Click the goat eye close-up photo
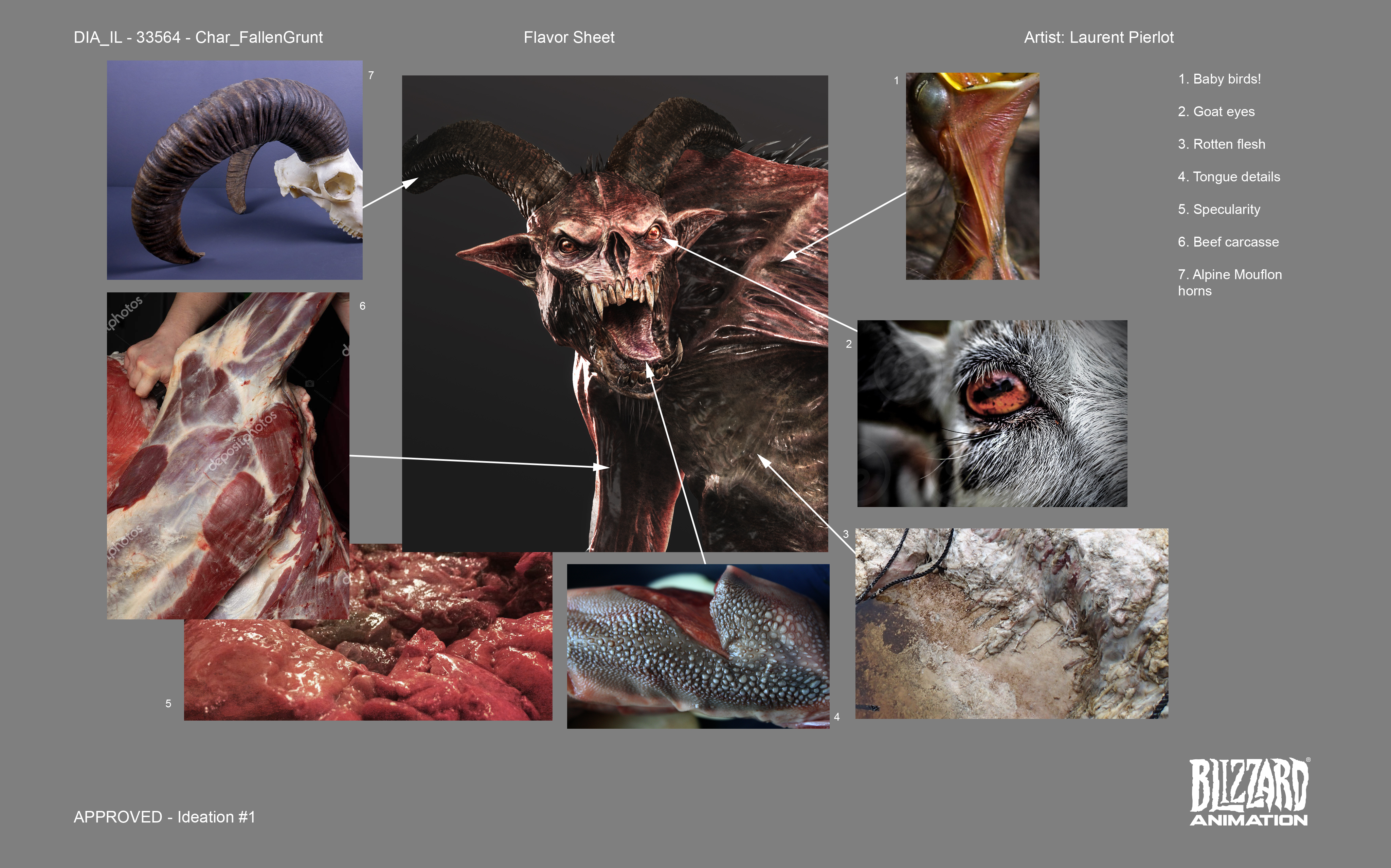Screen dimensions: 1391x868 click(x=991, y=413)
